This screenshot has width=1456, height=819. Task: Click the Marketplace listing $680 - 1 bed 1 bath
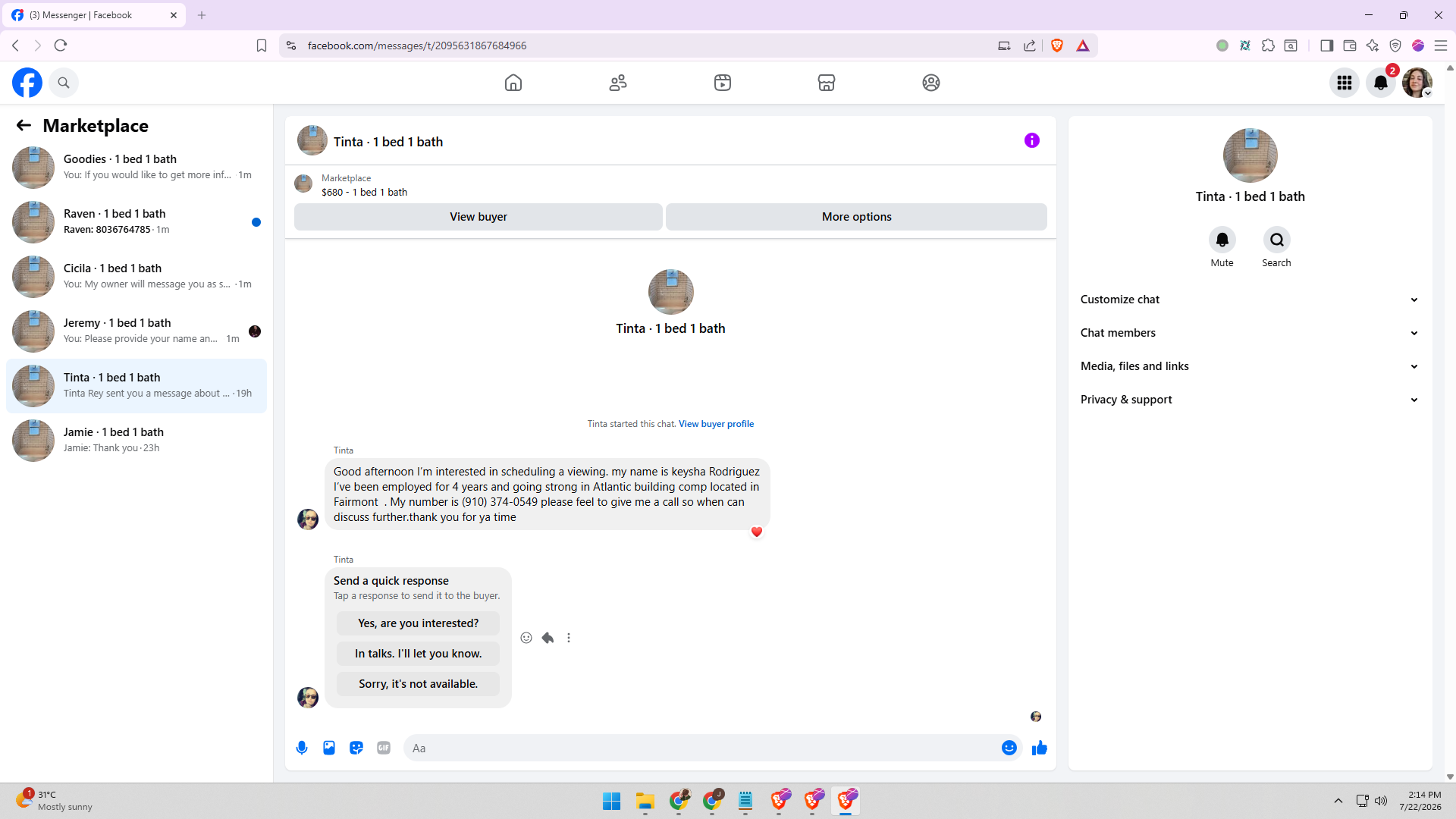364,193
